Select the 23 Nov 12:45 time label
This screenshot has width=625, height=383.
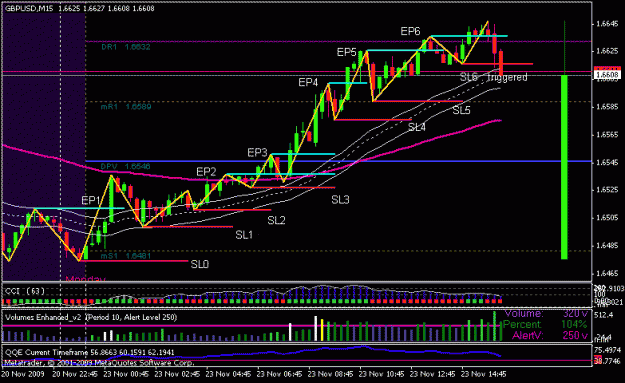432,374
